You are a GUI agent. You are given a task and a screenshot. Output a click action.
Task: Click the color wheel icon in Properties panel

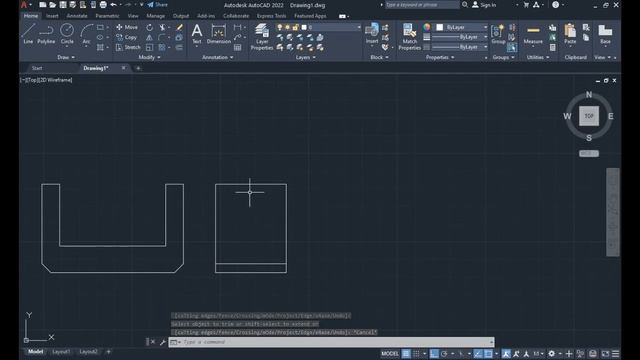point(427,27)
